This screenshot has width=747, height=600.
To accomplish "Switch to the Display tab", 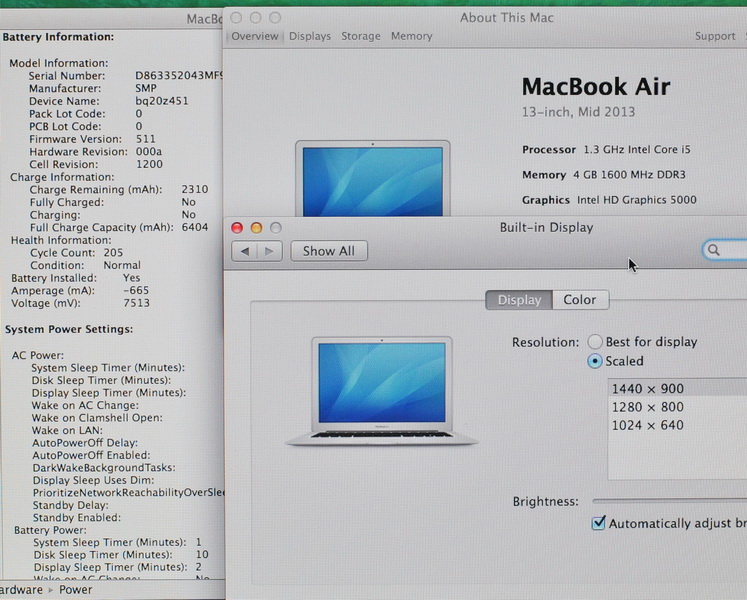I will [x=519, y=300].
